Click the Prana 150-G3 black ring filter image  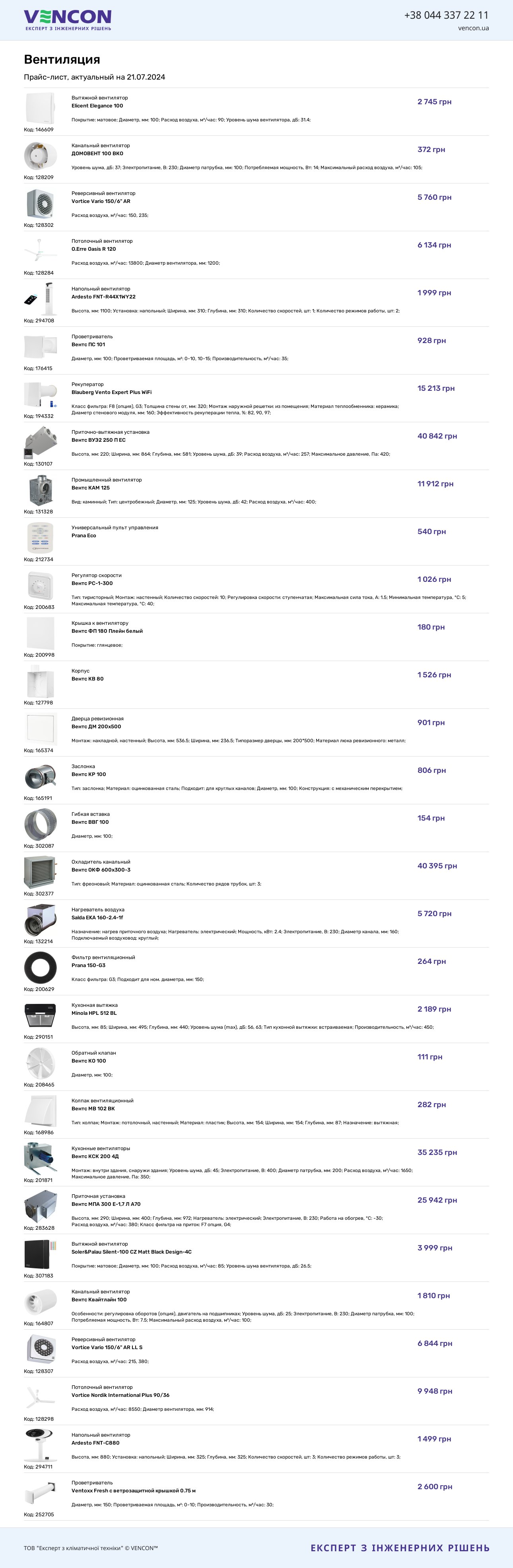[40, 968]
